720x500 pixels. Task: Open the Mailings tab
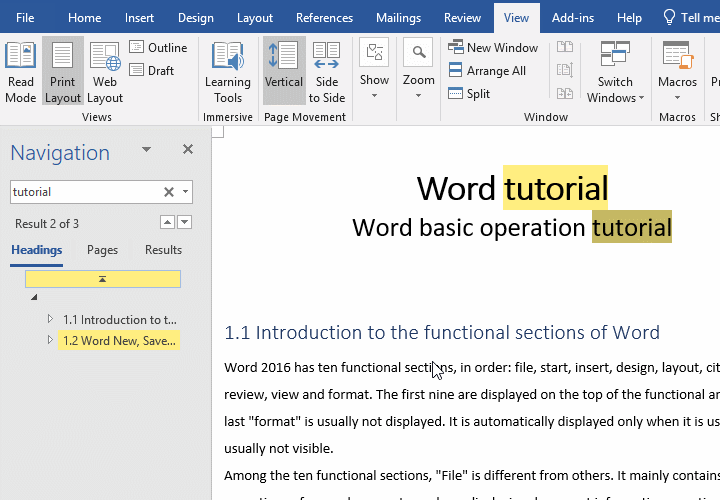pyautogui.click(x=398, y=18)
